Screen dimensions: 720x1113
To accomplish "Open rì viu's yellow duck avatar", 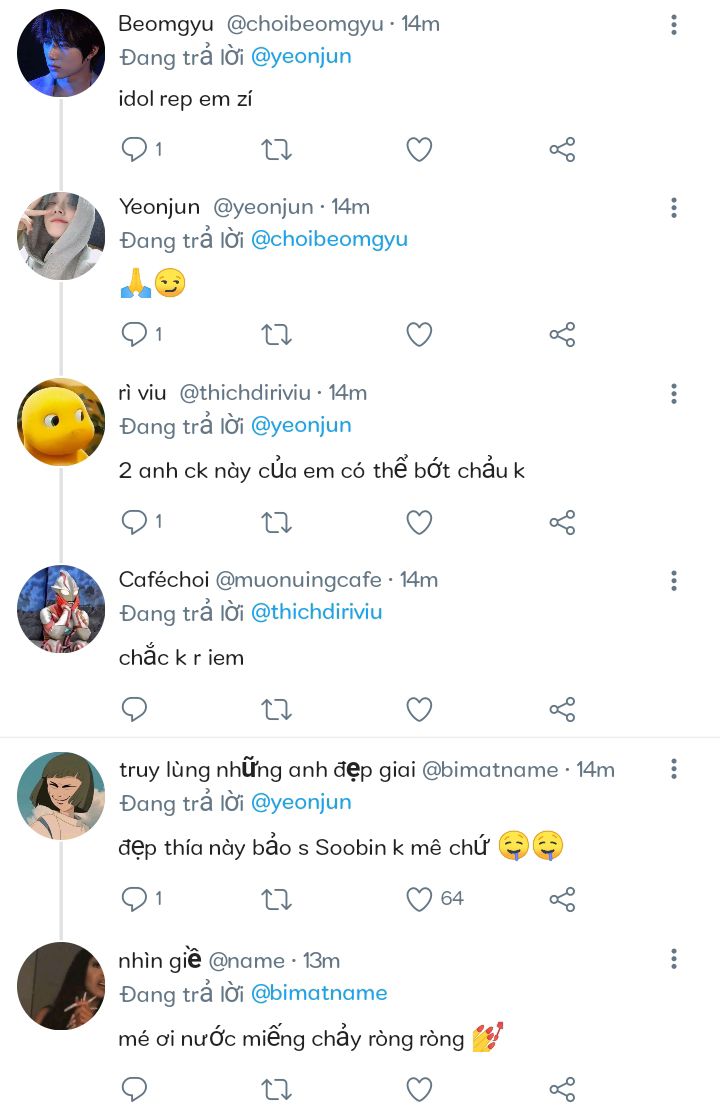I will click(61, 422).
